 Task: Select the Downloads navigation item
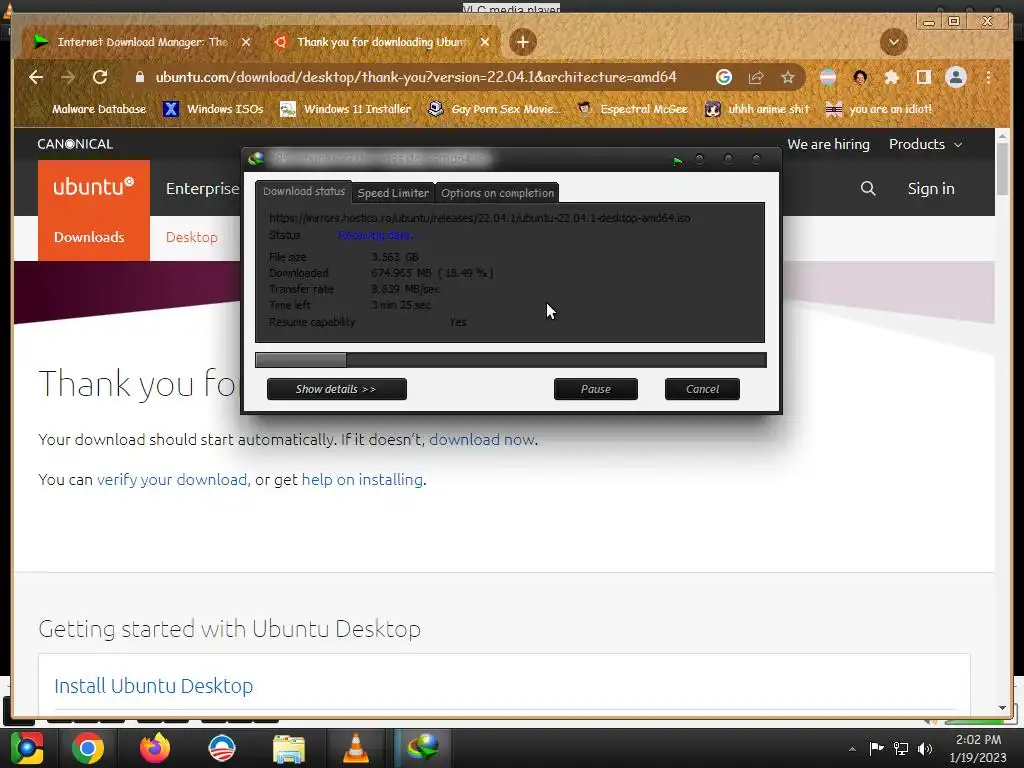click(x=89, y=237)
